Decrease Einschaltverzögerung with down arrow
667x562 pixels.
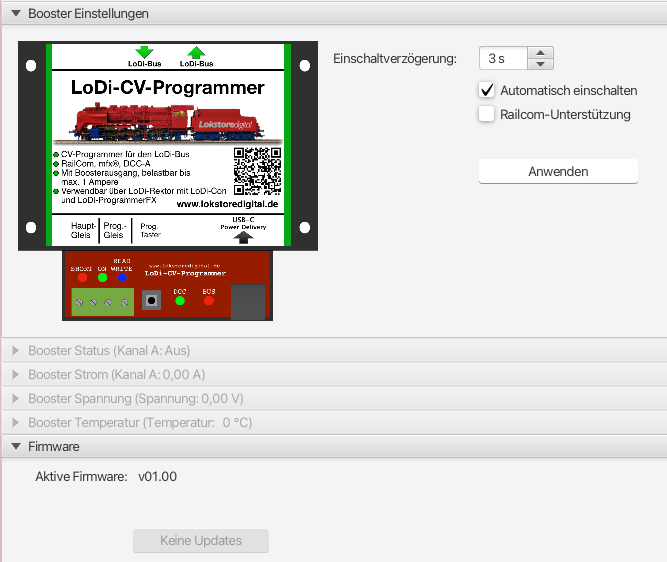click(x=540, y=64)
